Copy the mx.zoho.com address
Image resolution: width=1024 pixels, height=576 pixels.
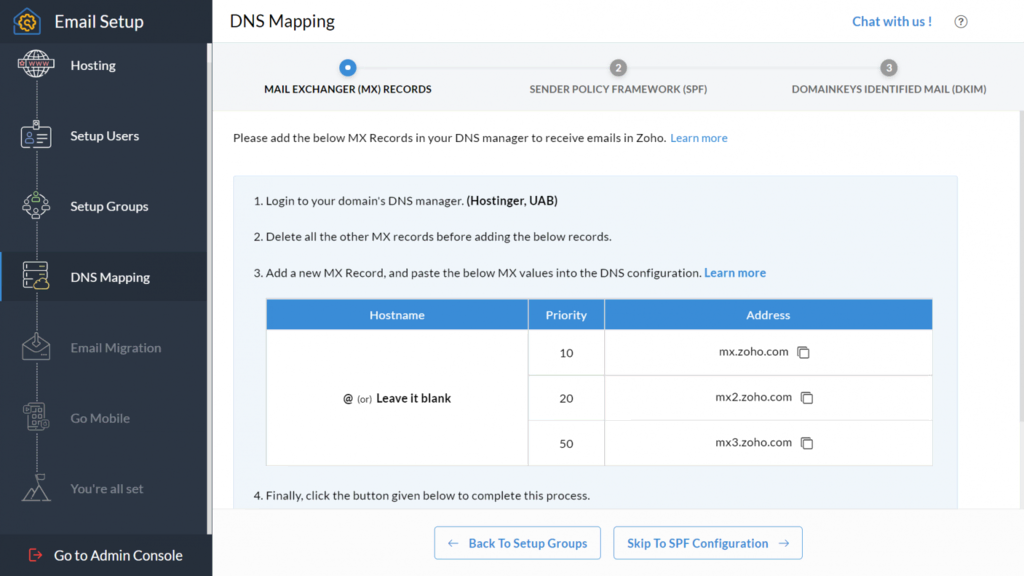coord(803,353)
